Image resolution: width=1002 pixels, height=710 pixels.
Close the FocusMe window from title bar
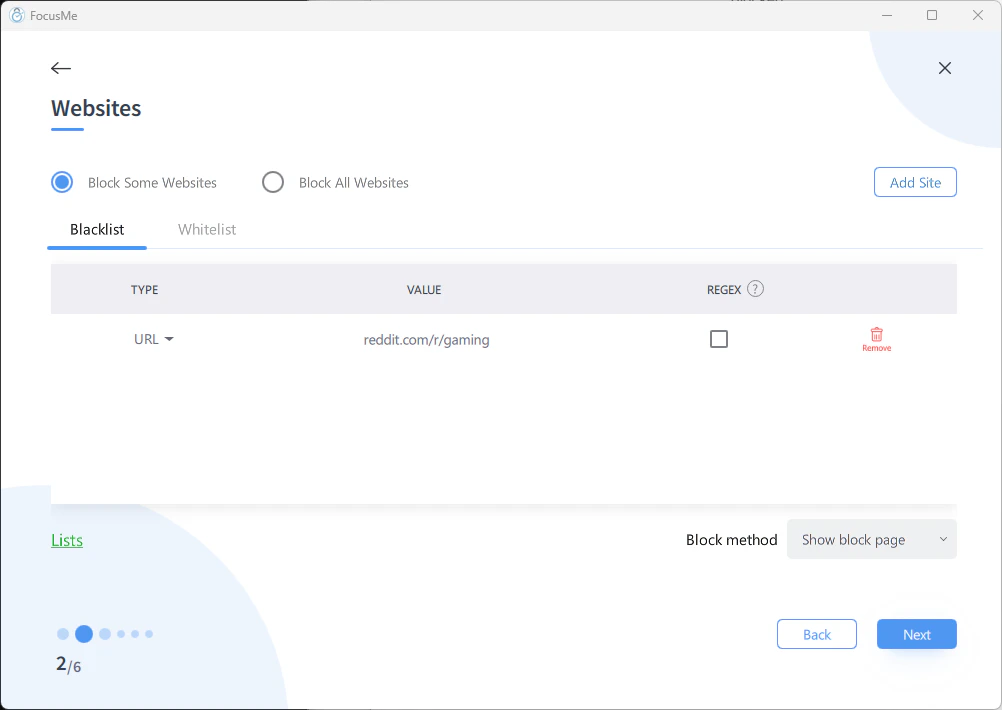977,15
